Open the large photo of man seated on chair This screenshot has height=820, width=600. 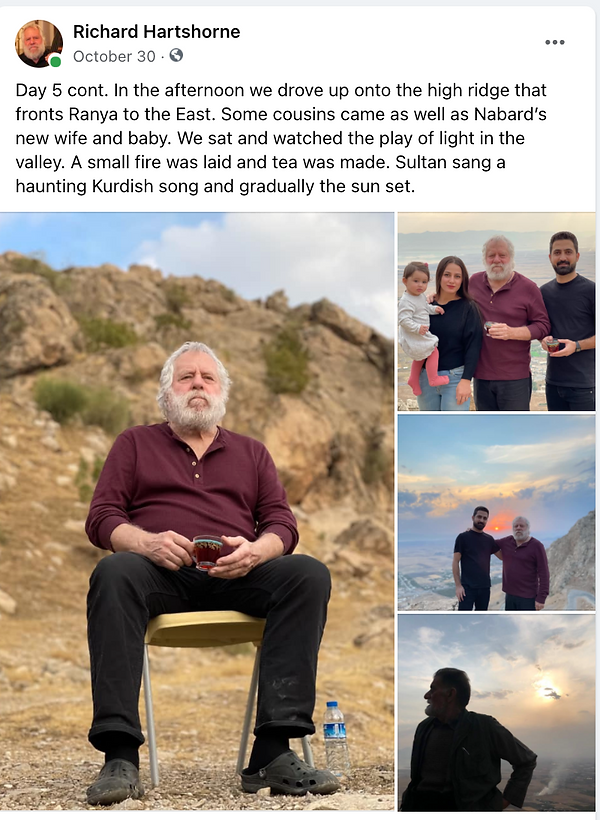pyautogui.click(x=197, y=511)
